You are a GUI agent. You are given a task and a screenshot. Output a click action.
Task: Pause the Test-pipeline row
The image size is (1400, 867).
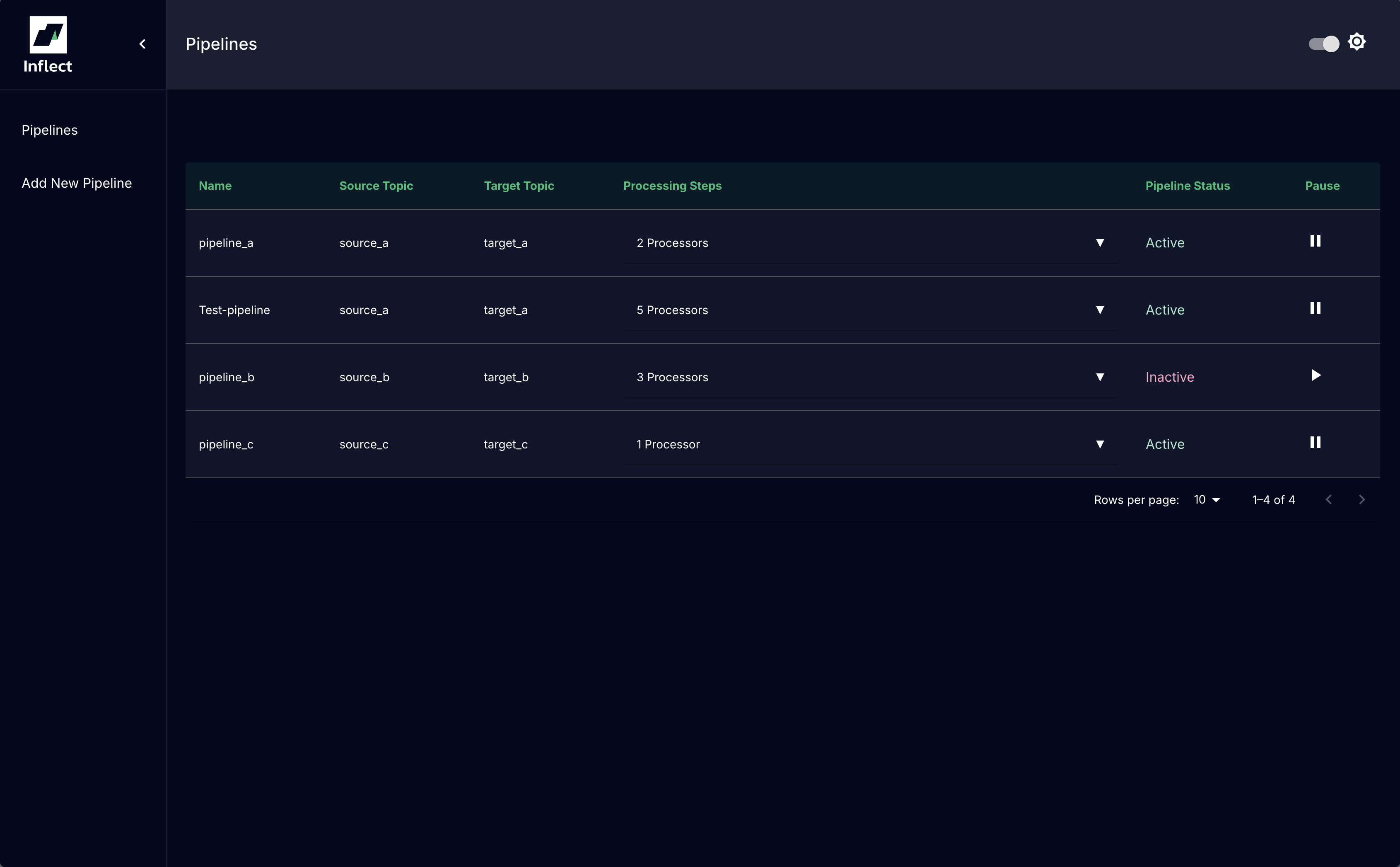(1315, 308)
